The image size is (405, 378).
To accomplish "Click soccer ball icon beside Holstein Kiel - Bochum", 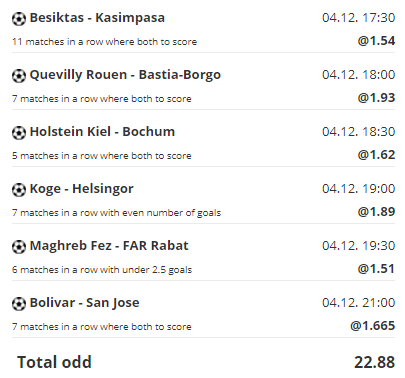I will pyautogui.click(x=19, y=133).
